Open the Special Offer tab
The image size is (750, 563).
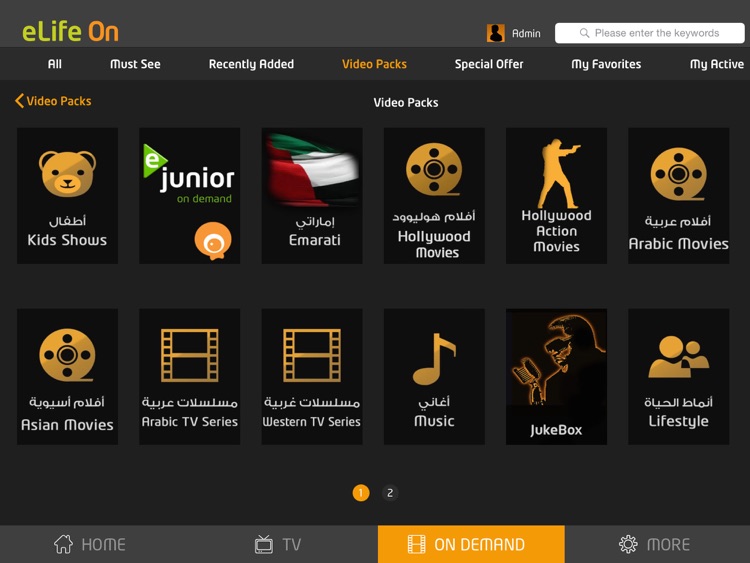tap(489, 64)
